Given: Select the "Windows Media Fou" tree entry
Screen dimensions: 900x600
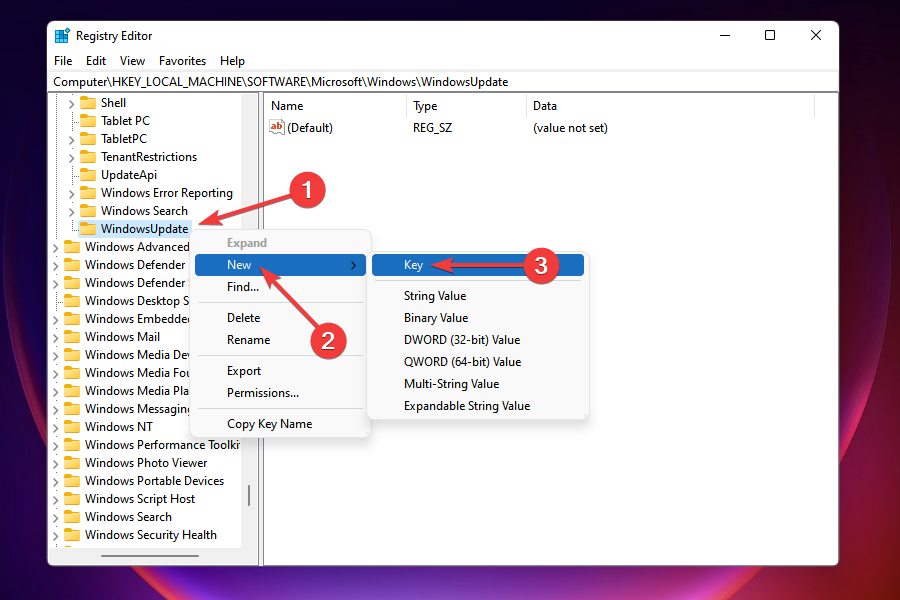Looking at the screenshot, I should pos(137,373).
